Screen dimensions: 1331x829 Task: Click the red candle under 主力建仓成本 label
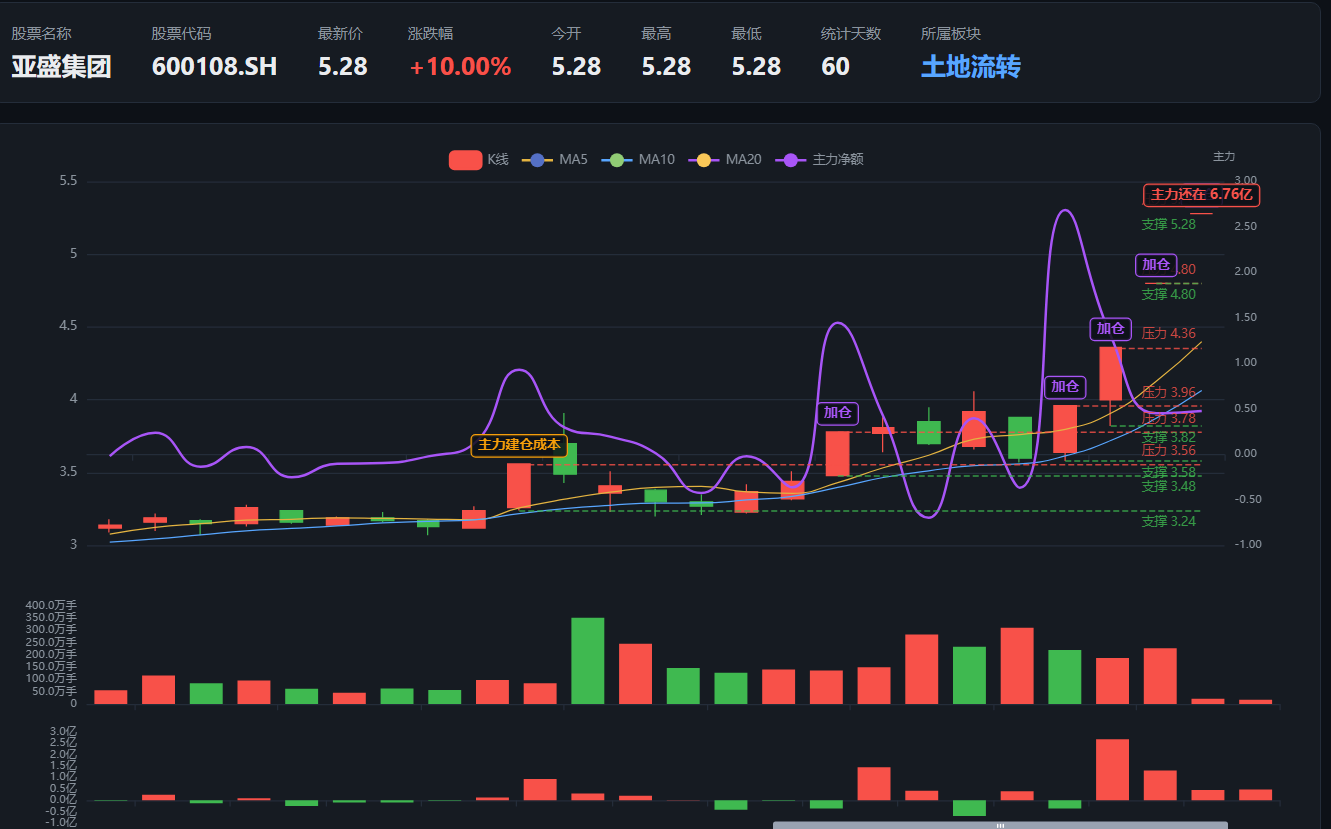click(x=519, y=486)
